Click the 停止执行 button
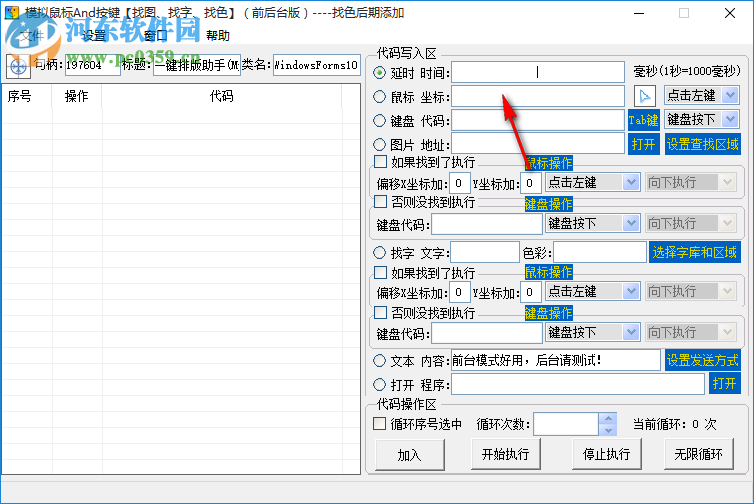Viewport: 754px width, 504px height. pos(607,454)
